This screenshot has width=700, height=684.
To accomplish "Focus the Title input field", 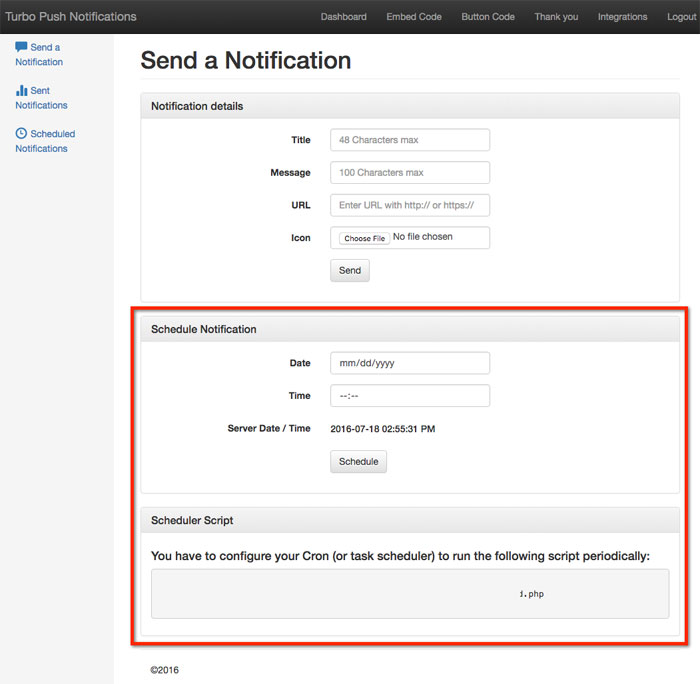I will coord(410,140).
